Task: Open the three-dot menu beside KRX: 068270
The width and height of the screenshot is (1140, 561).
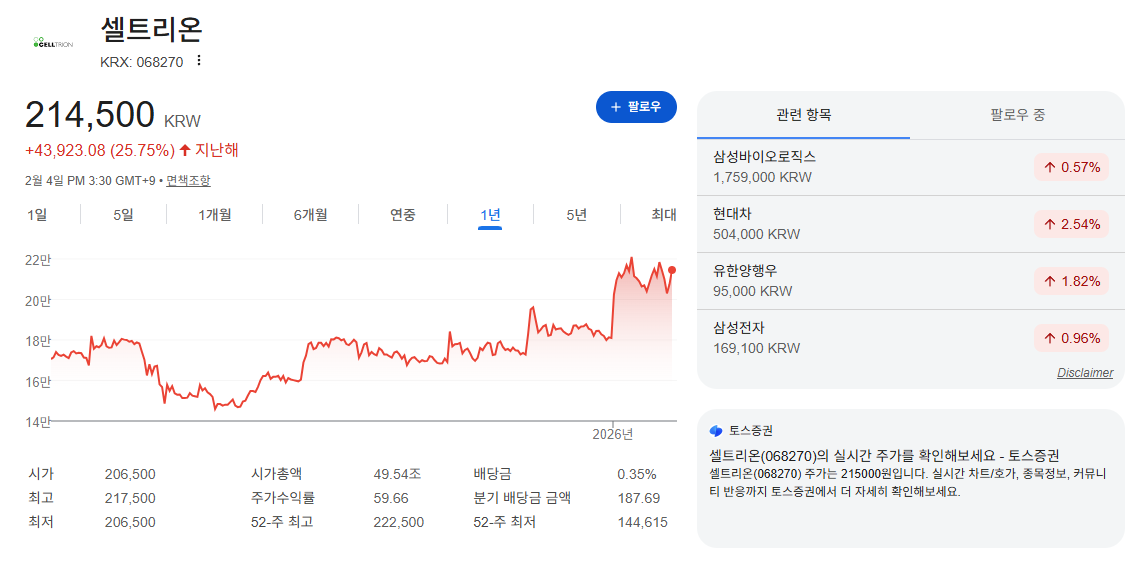Action: (199, 61)
